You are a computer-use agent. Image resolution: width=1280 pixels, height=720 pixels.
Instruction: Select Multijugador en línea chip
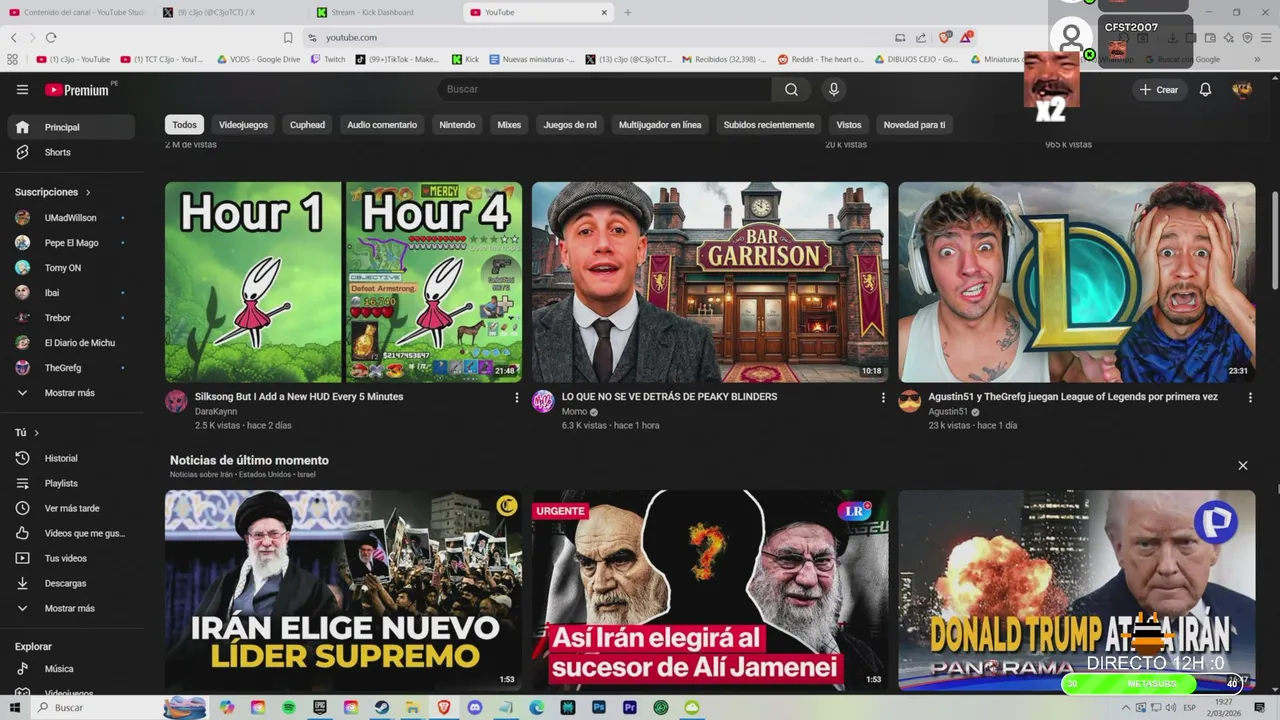click(x=660, y=125)
